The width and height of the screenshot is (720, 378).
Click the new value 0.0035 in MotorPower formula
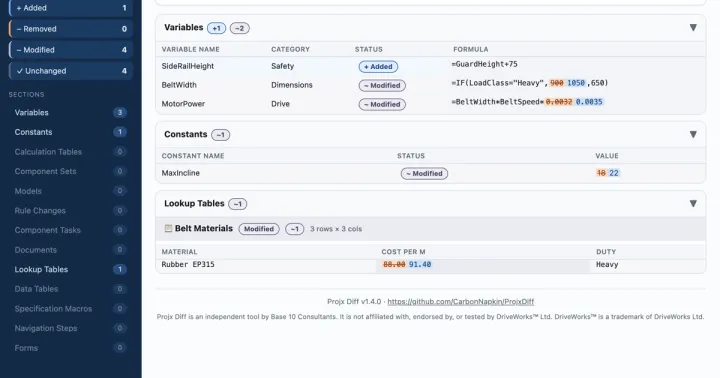click(589, 102)
